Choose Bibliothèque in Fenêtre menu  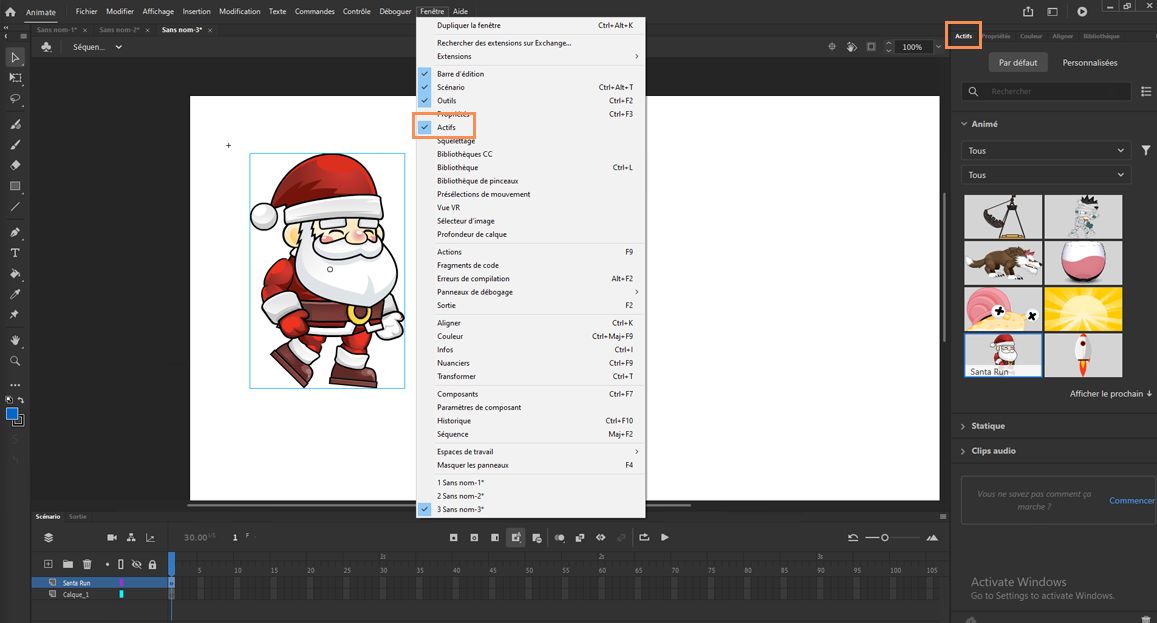coord(531,168)
